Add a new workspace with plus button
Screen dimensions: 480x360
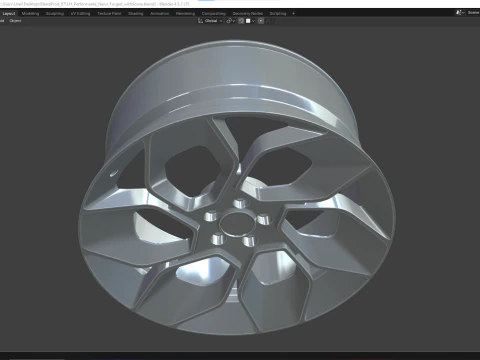pos(293,14)
